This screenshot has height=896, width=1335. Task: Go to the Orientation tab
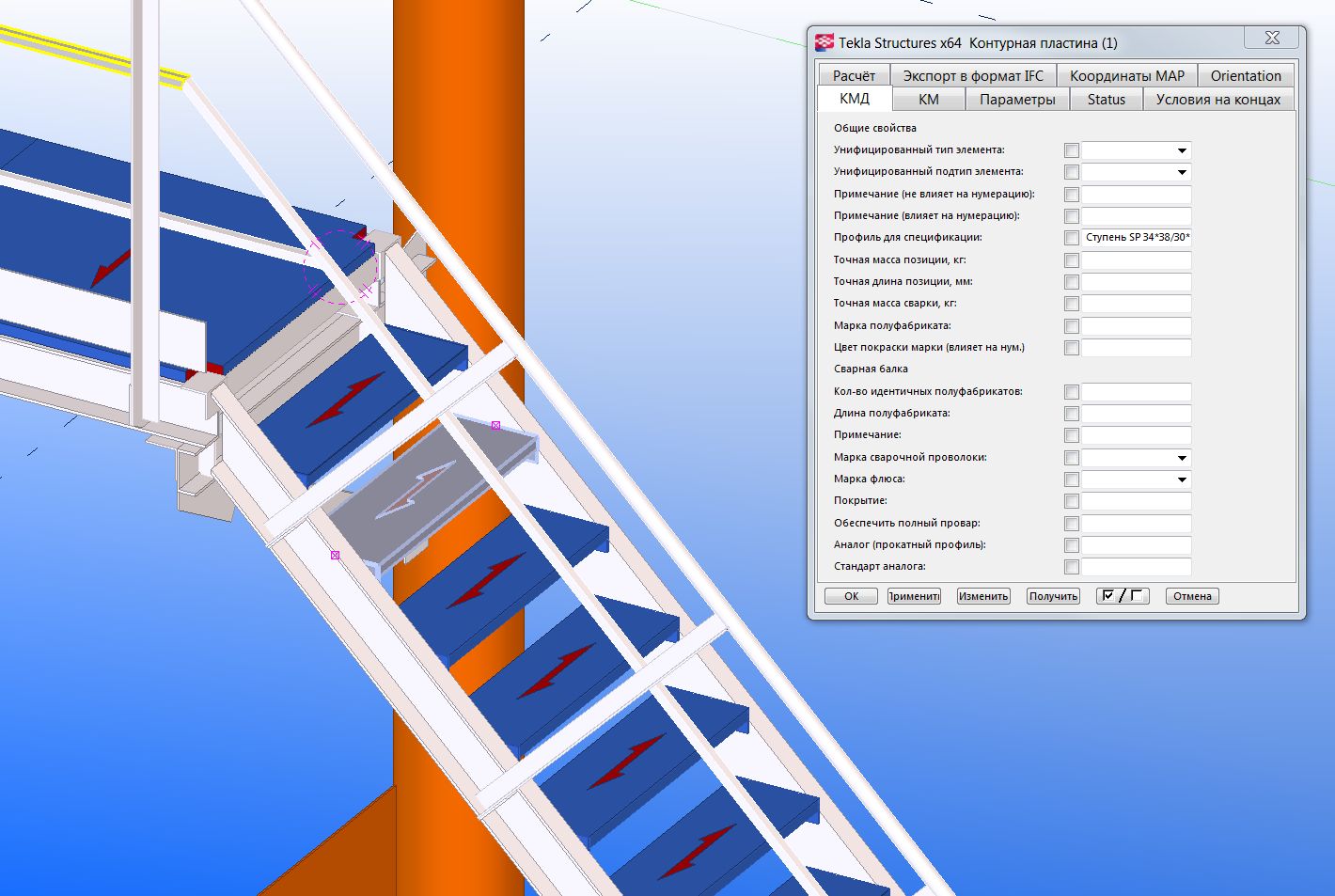[1246, 76]
